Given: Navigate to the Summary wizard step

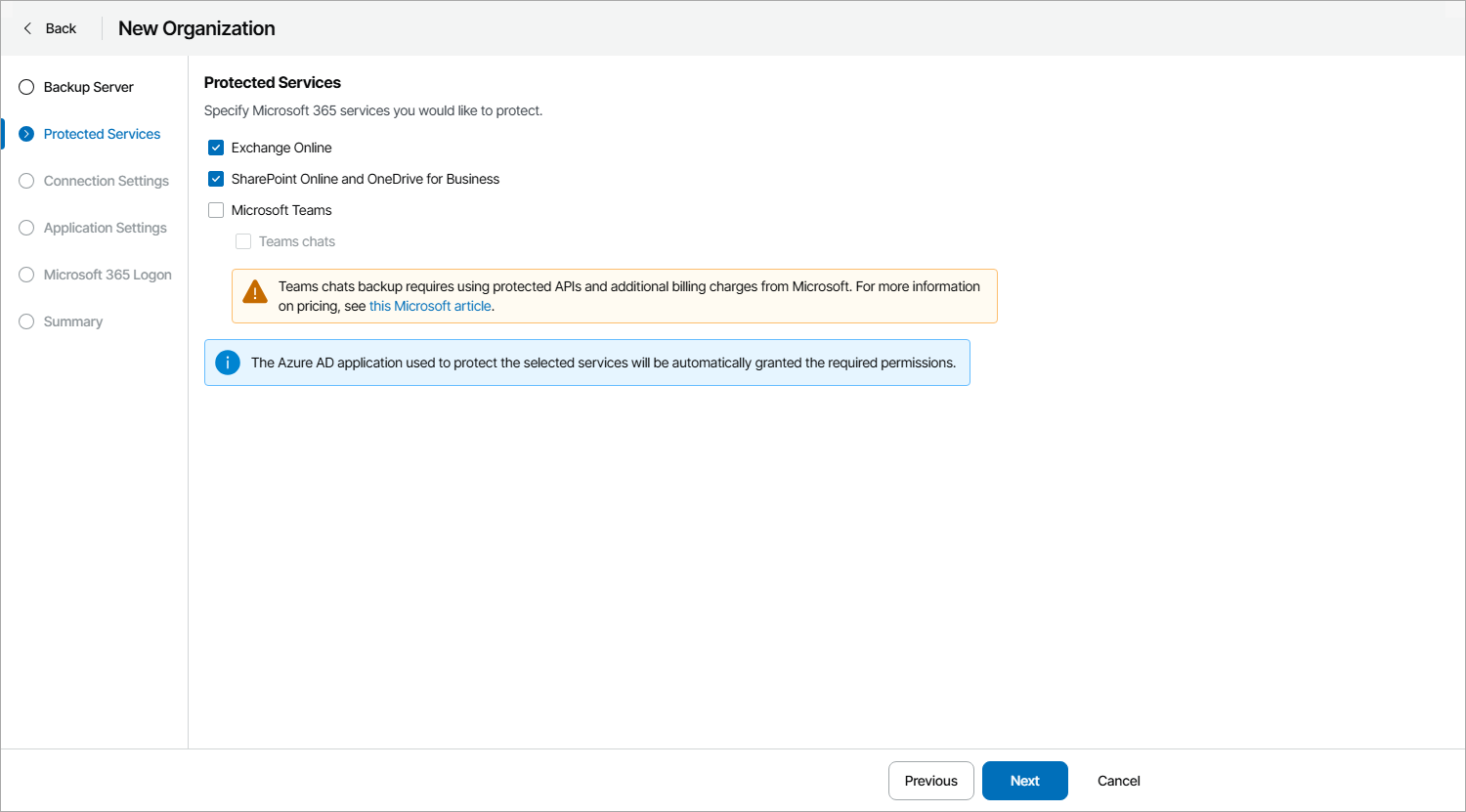Looking at the screenshot, I should pos(73,321).
